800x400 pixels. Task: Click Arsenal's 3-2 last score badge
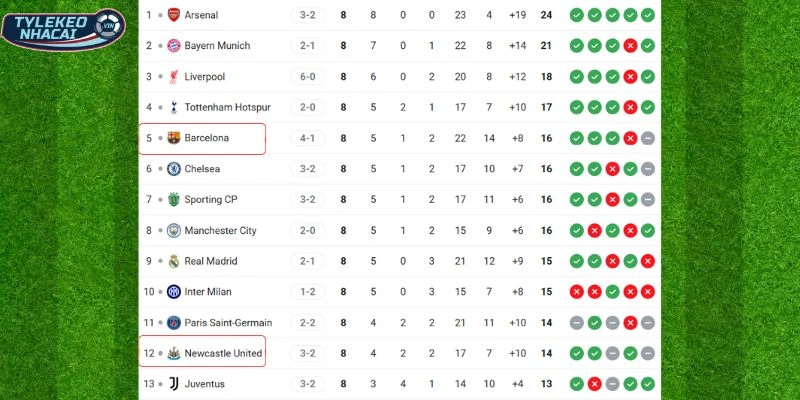[306, 15]
